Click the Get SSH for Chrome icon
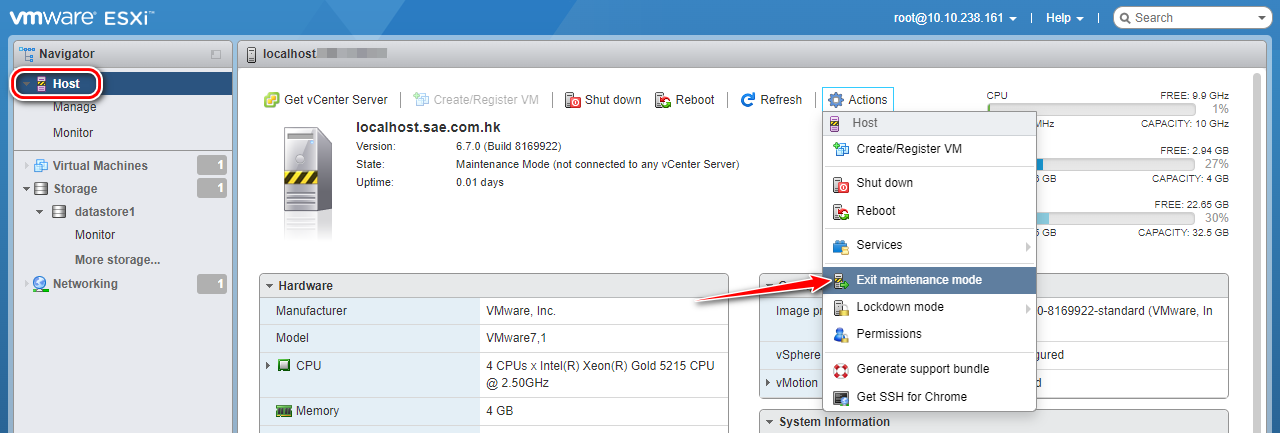 (840, 397)
